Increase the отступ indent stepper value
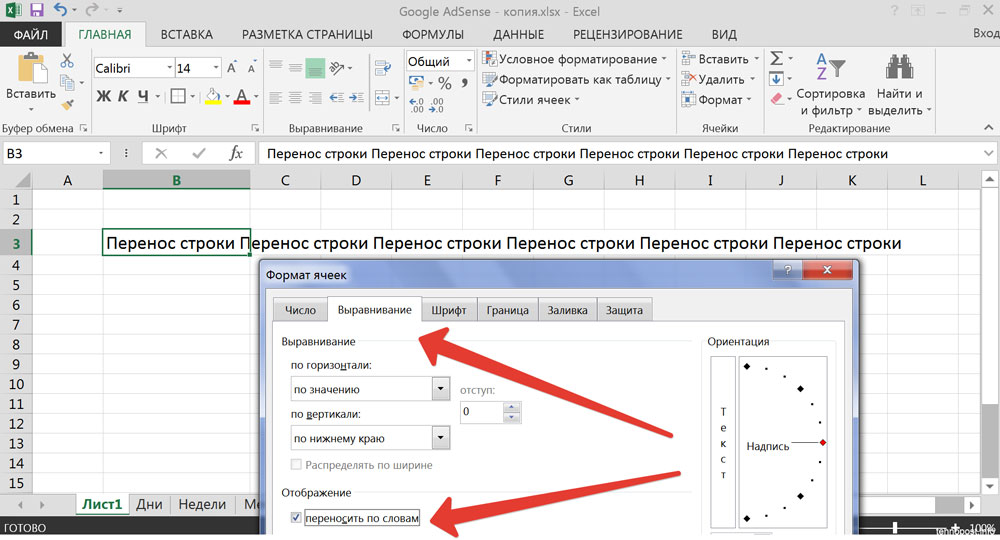Image resolution: width=1000 pixels, height=540 pixels. click(x=512, y=407)
